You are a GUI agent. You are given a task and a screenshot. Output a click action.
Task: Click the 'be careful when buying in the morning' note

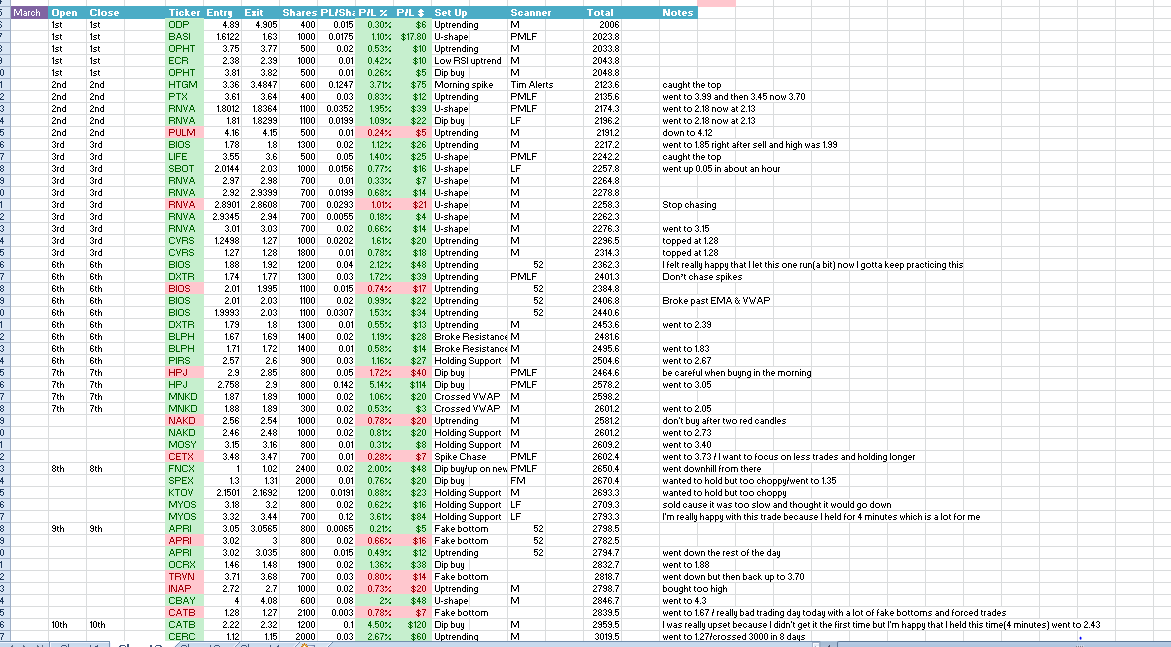736,373
